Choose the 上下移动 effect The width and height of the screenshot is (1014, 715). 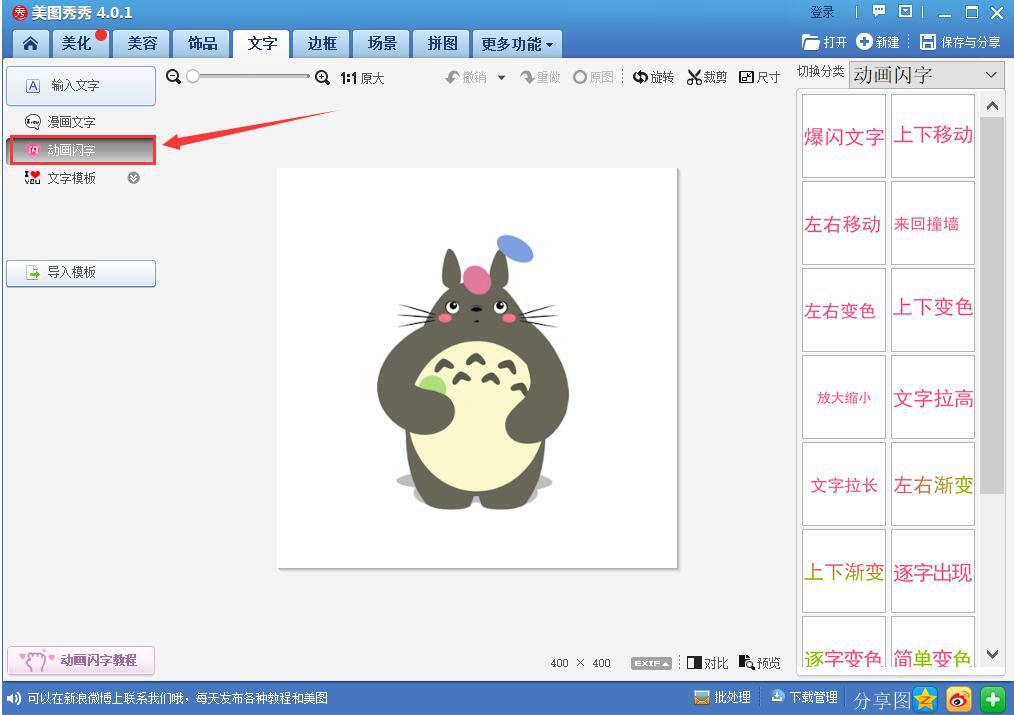pos(933,136)
